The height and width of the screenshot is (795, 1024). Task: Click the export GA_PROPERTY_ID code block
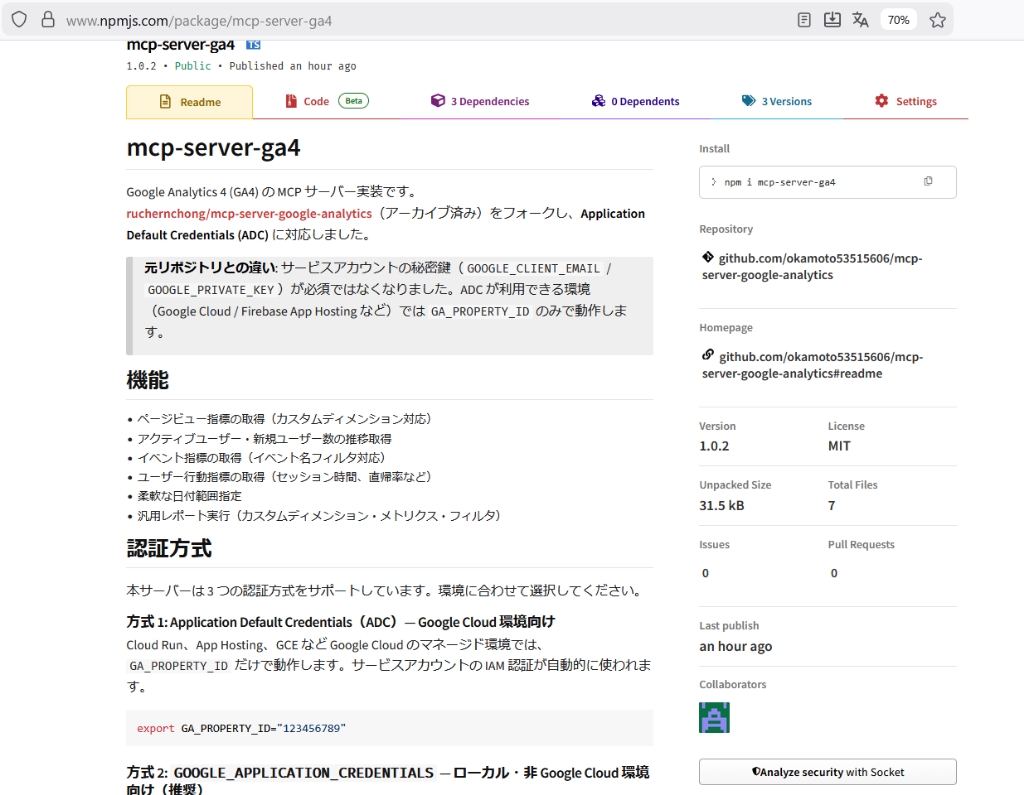(x=389, y=728)
